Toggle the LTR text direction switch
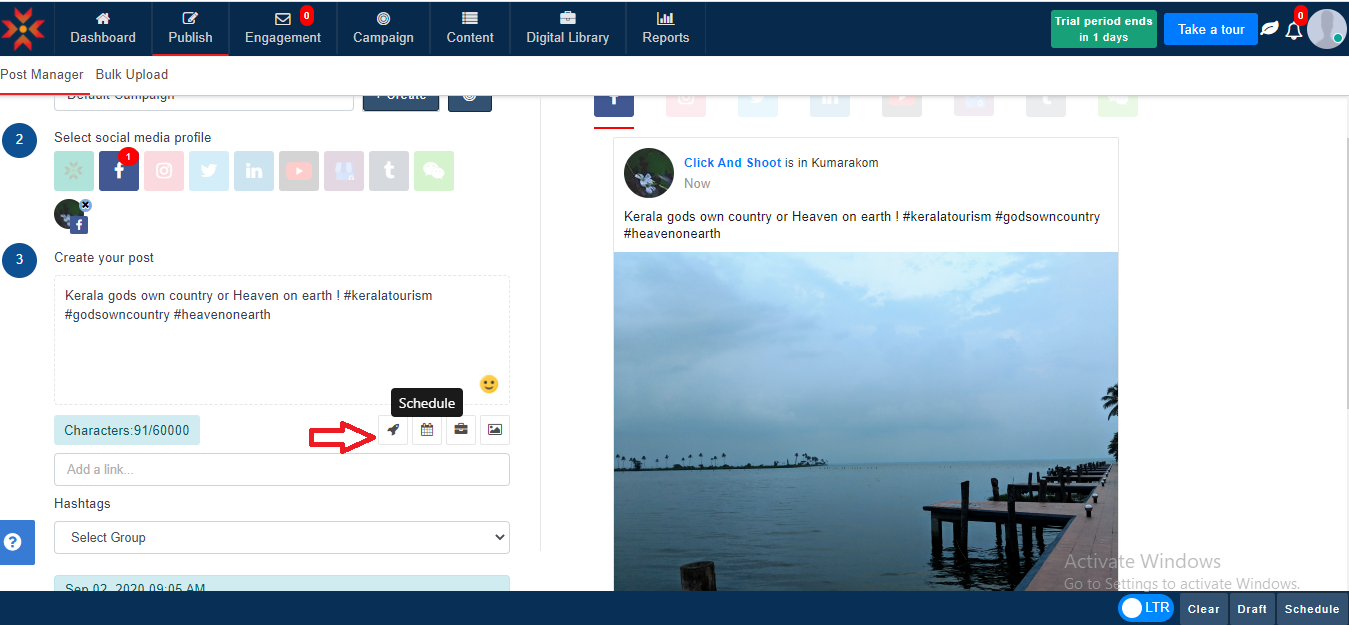 pyautogui.click(x=1145, y=608)
